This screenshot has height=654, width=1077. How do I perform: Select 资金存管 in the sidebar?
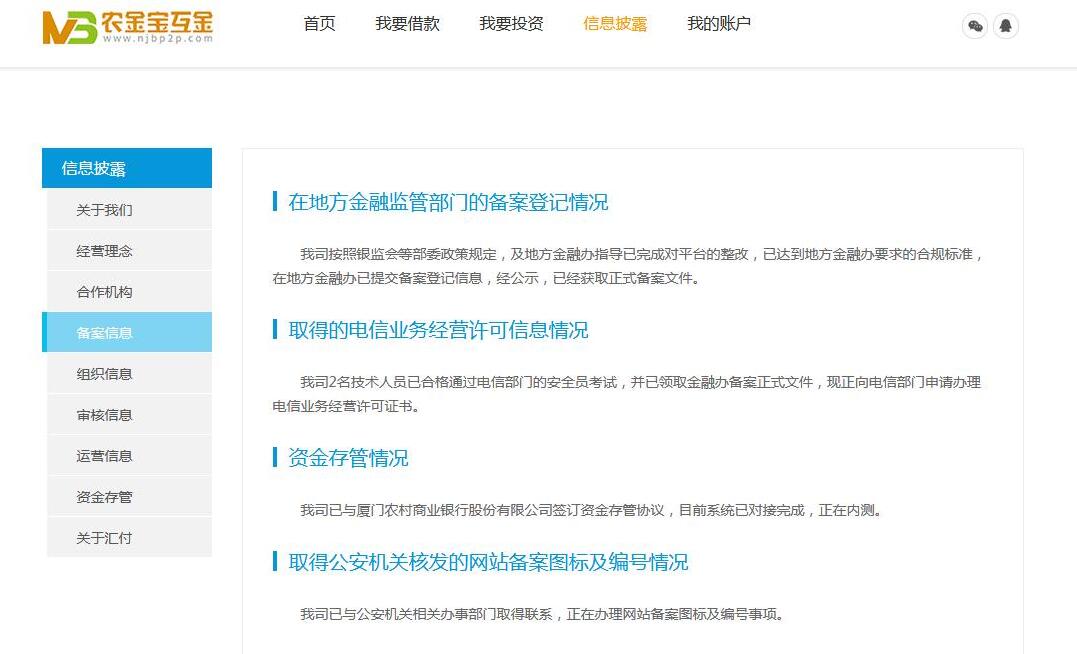(x=105, y=497)
